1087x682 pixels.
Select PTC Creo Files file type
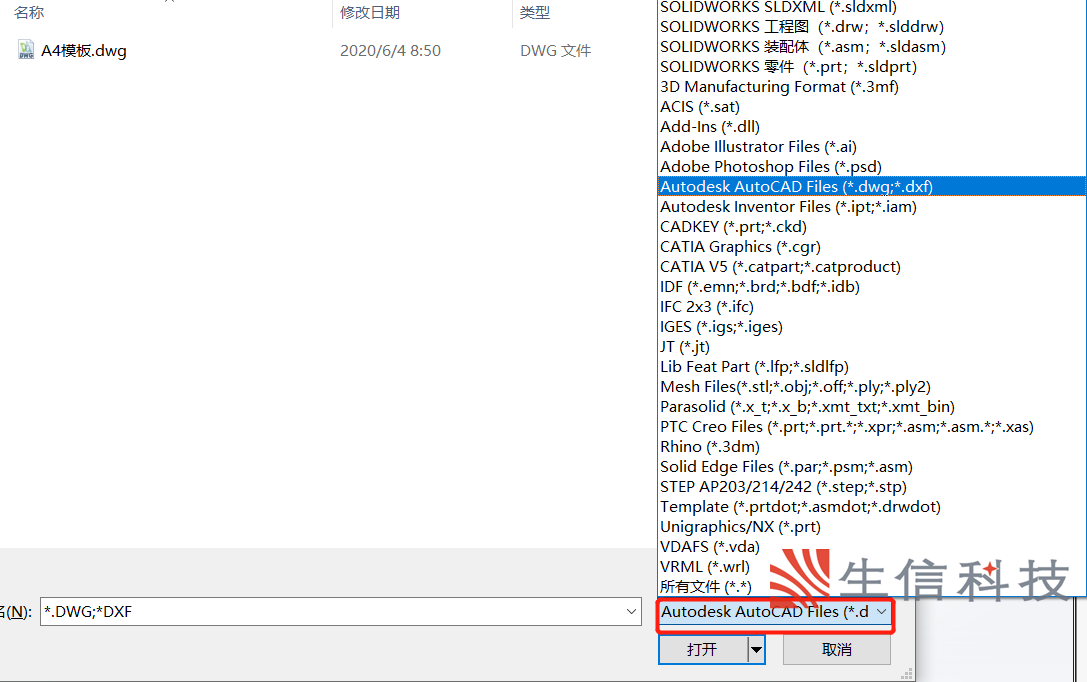[x=871, y=427]
